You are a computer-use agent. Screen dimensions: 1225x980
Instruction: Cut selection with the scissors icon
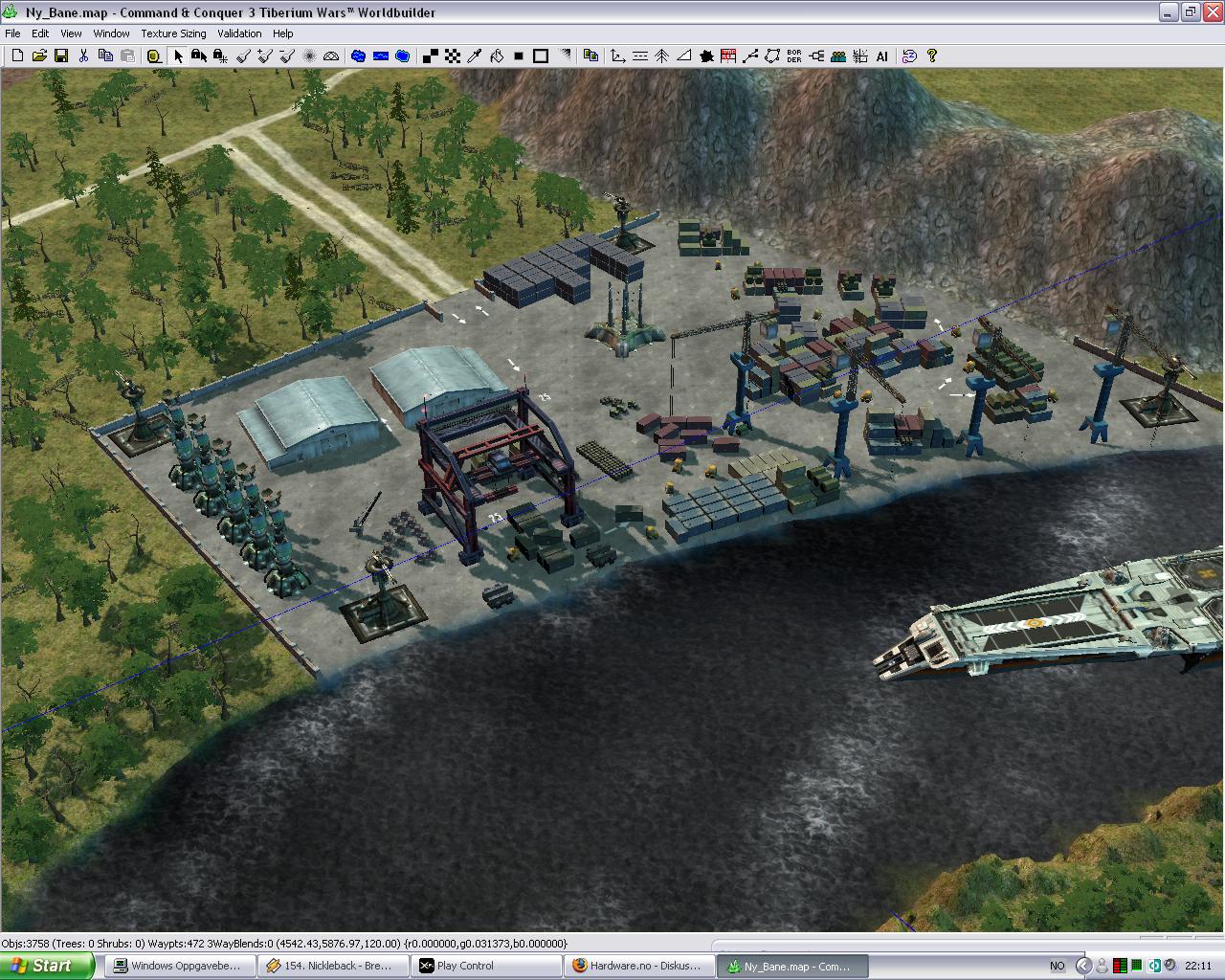point(83,56)
